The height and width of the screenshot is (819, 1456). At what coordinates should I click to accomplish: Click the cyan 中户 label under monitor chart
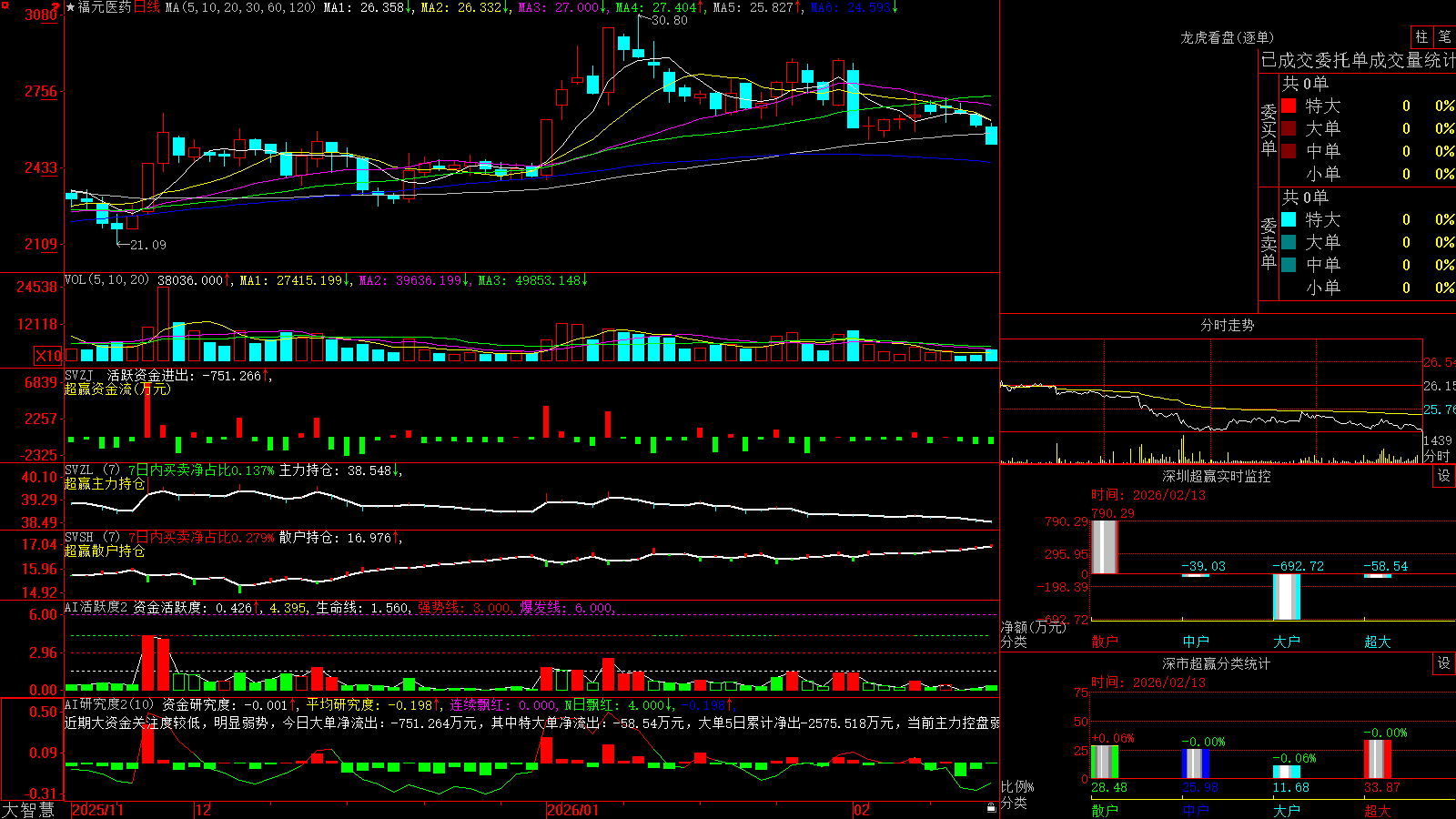1196,642
